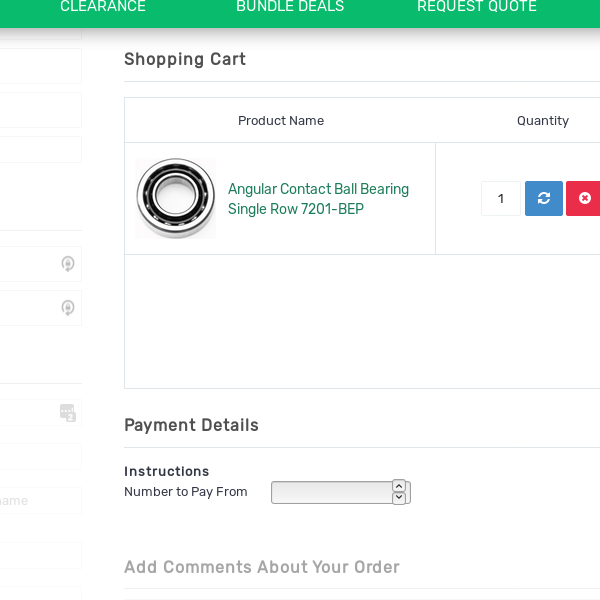The image size is (600, 600).
Task: Click the card digits icon in the sidebar field
Action: [x=68, y=412]
